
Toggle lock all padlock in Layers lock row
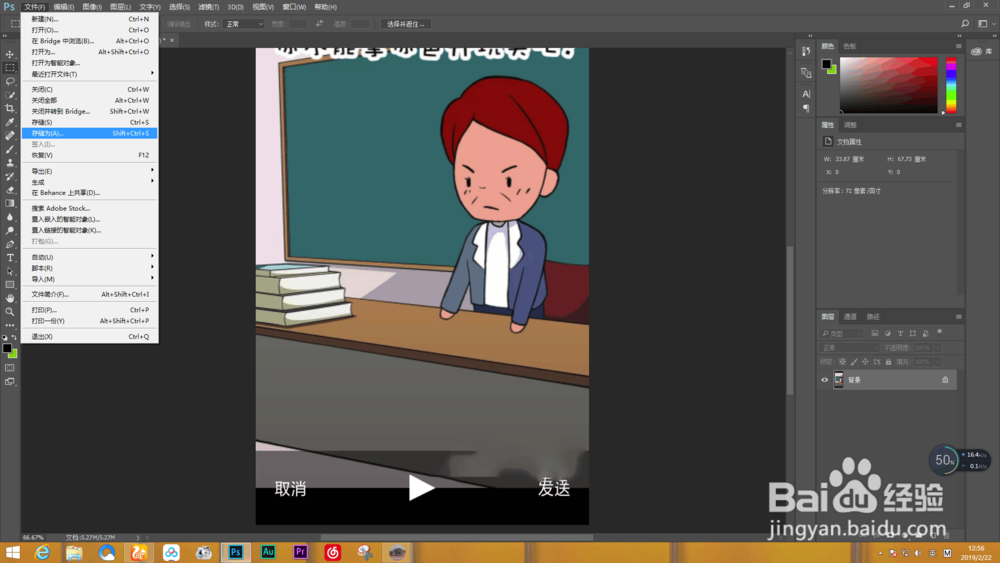pos(888,362)
